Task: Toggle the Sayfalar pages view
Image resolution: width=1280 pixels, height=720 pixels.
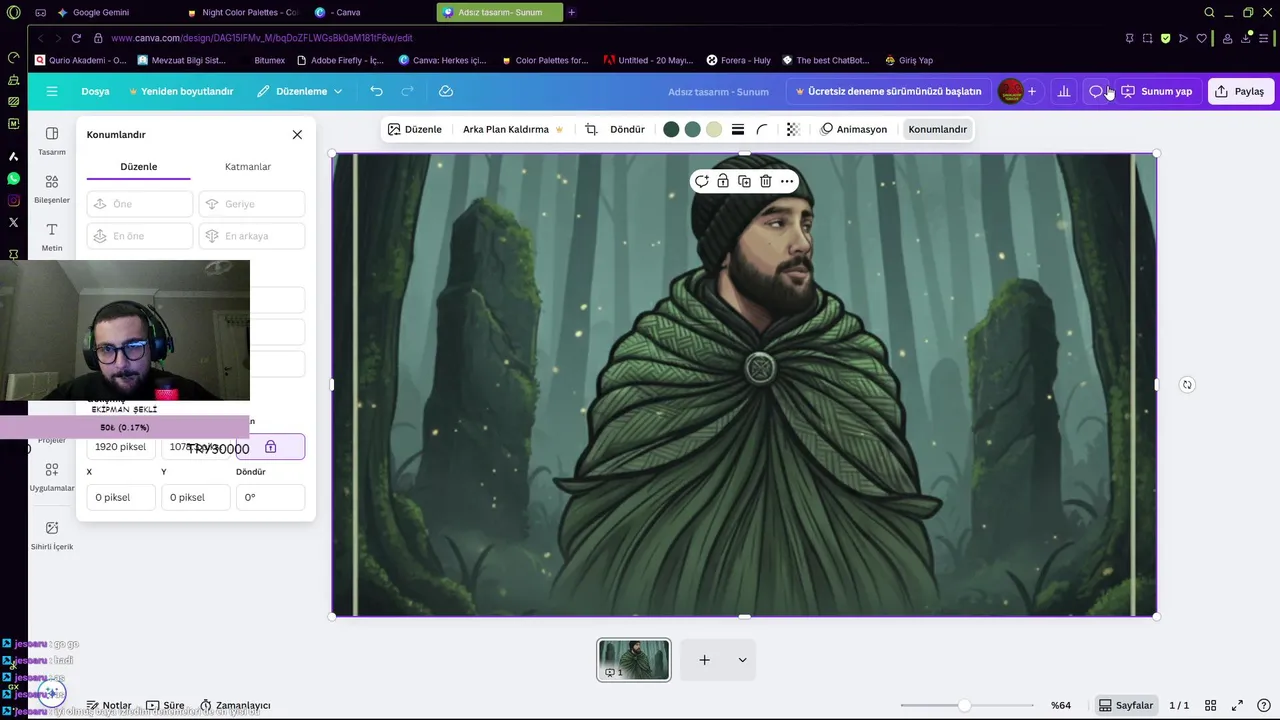Action: [1126, 705]
